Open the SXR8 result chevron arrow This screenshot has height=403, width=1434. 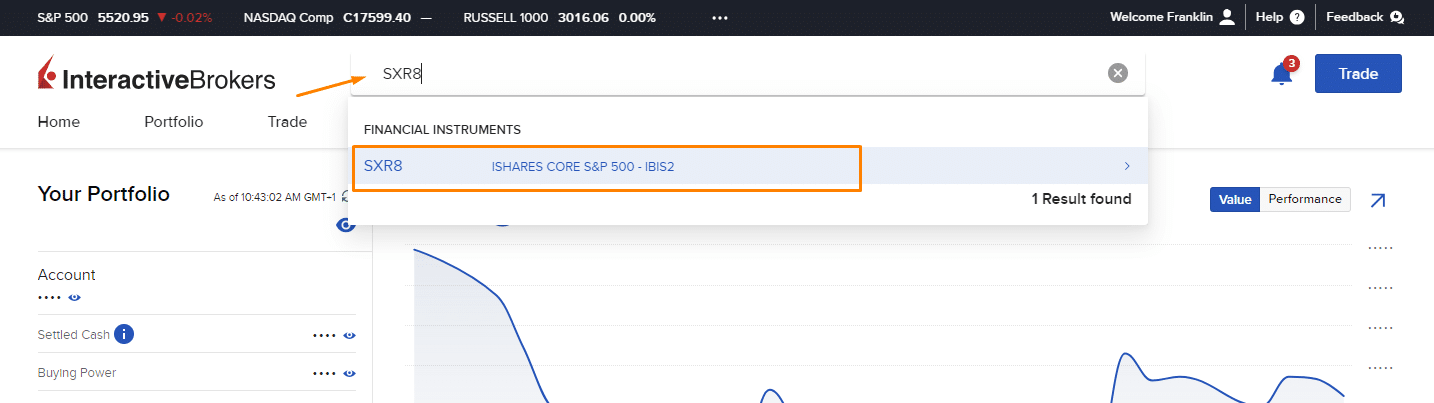click(1127, 166)
